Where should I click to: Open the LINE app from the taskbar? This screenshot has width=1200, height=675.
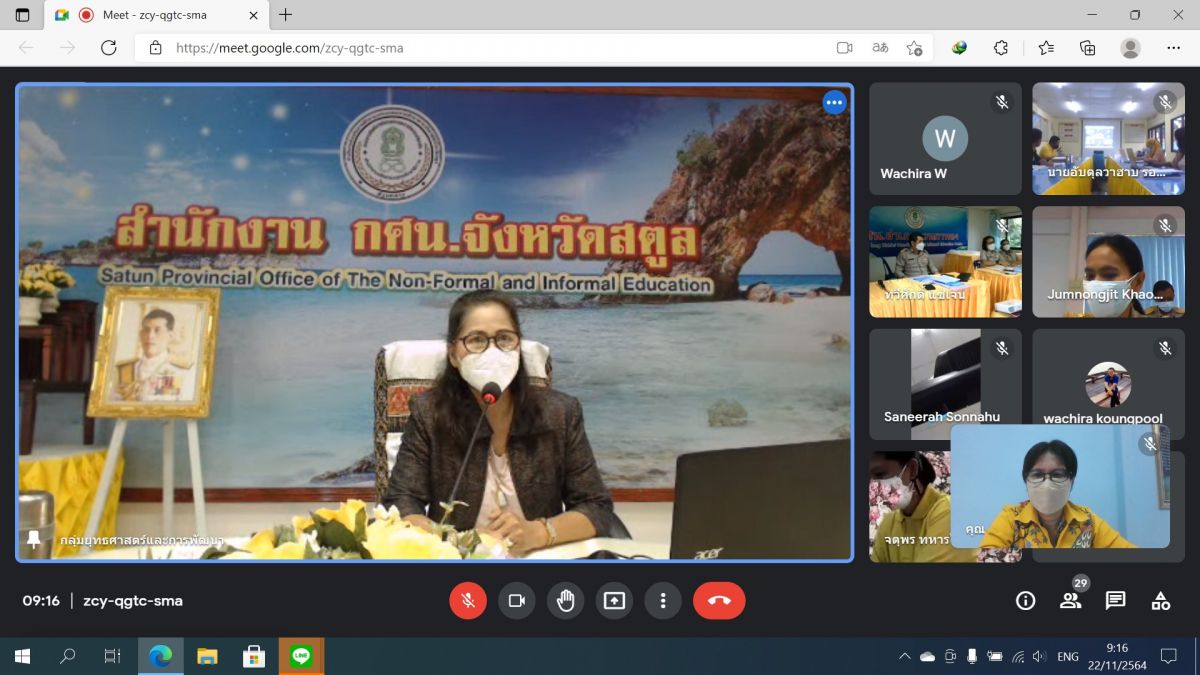(x=301, y=656)
